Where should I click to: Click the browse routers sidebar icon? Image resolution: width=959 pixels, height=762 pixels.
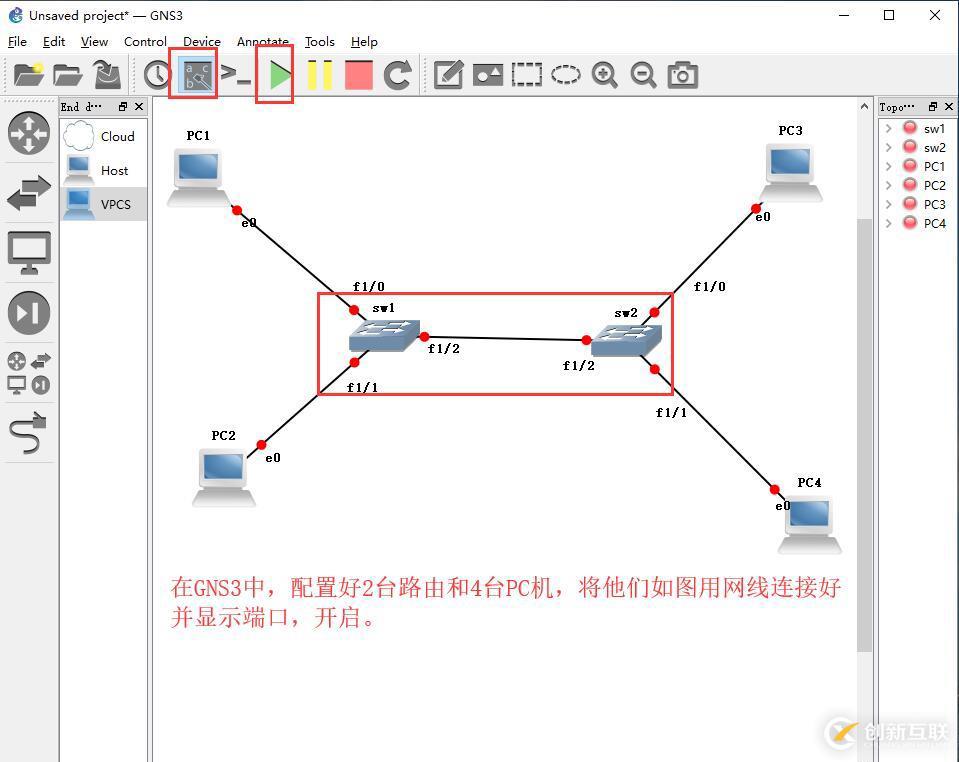click(x=29, y=133)
